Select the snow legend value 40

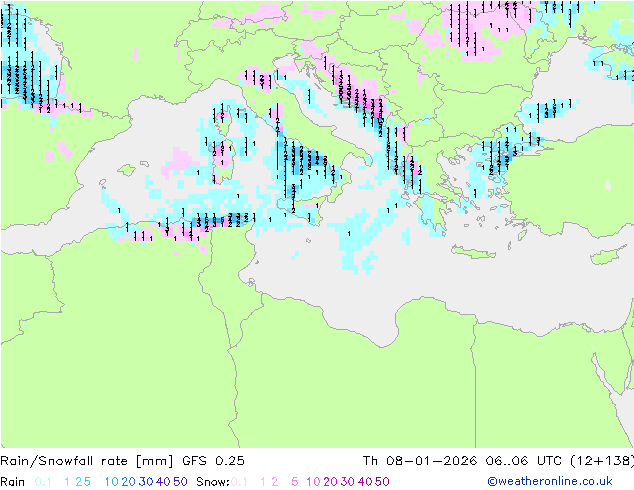coord(365,482)
